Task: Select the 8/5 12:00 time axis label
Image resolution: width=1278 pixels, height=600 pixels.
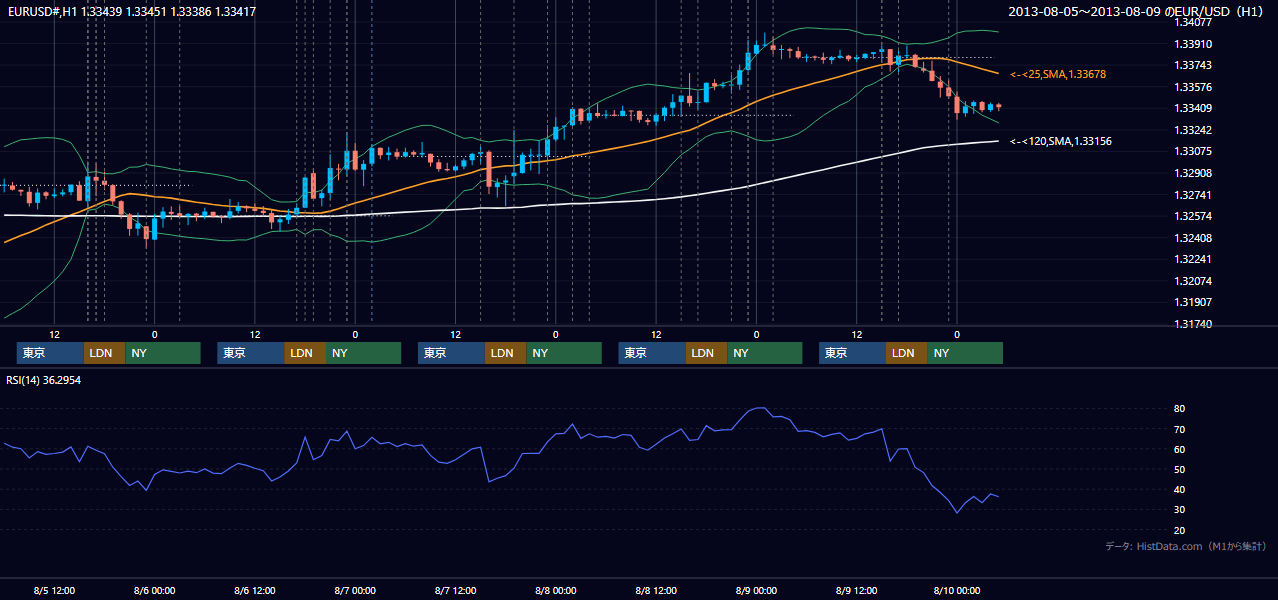Action: point(54,590)
